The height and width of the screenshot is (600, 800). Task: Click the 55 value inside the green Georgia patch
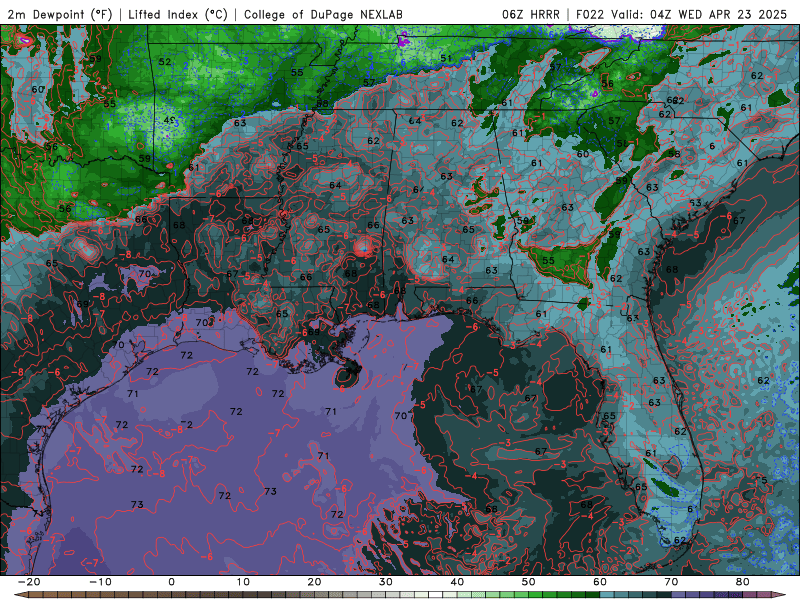[x=548, y=260]
